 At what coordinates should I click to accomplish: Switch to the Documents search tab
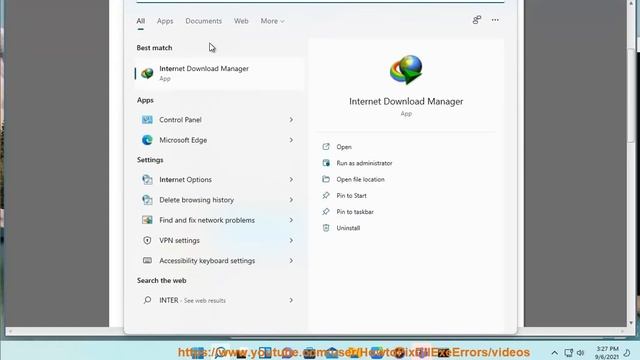coord(203,21)
